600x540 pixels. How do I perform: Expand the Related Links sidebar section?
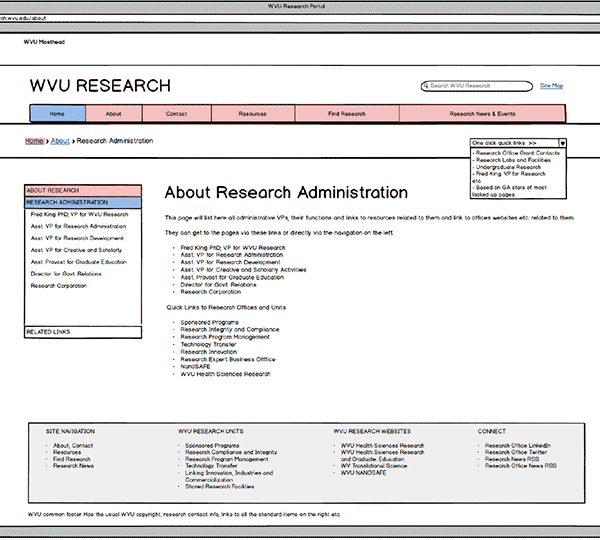[83, 332]
